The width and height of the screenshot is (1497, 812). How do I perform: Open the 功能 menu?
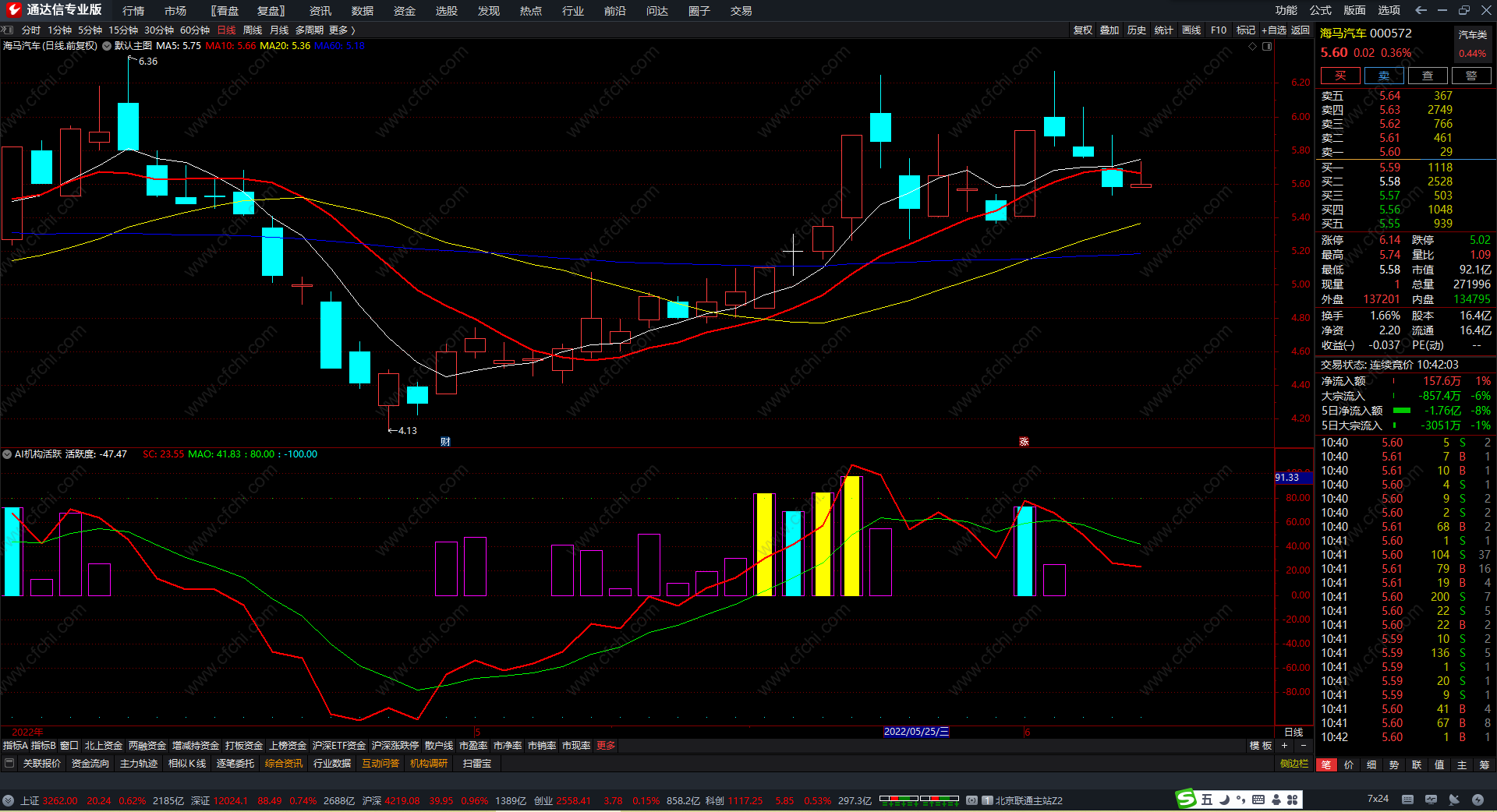point(1286,10)
